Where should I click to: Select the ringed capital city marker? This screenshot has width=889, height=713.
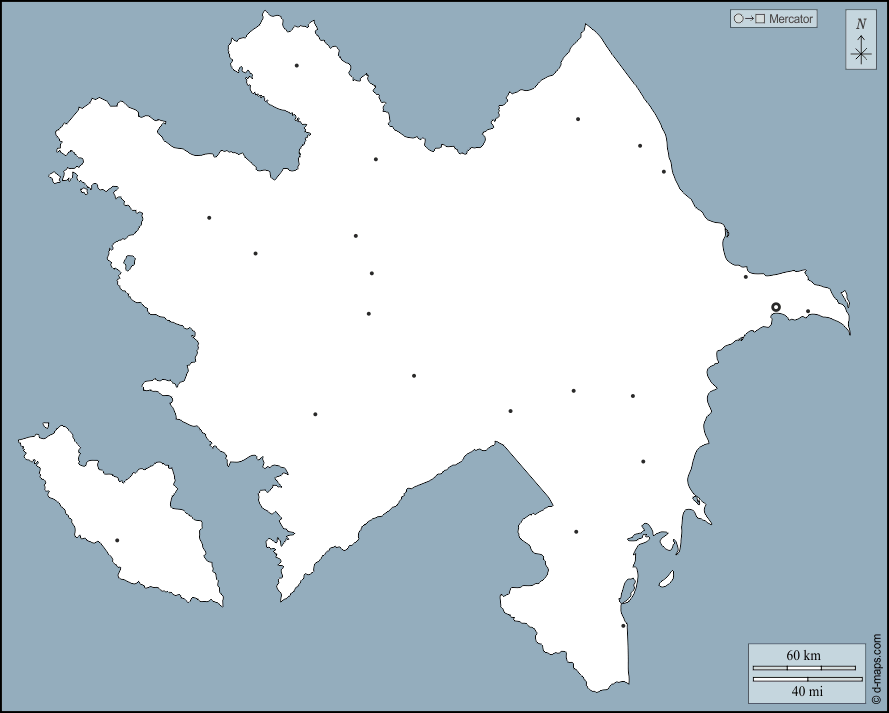[x=776, y=307]
